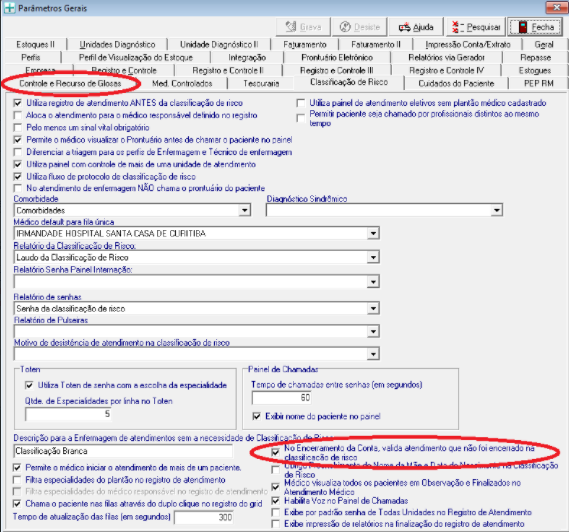Click the 'Classificação Branca' description field
Viewport: 569px width, 532px height.
point(123,451)
